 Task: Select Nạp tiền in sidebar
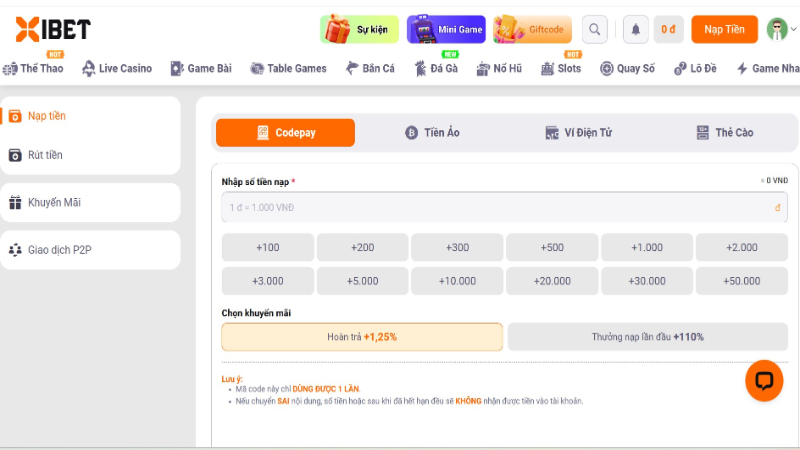(x=90, y=116)
